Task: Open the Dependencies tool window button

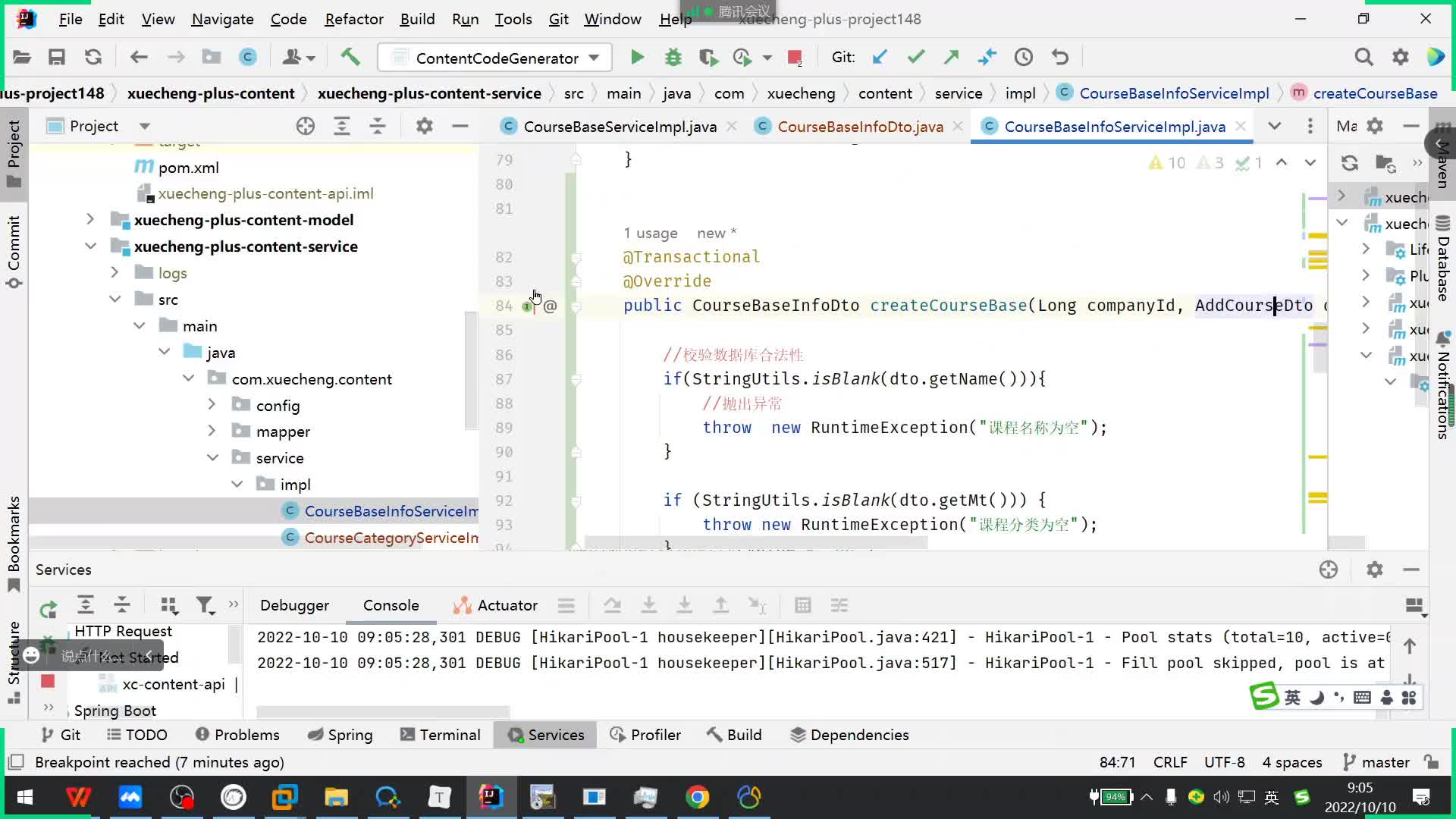Action: [x=849, y=735]
